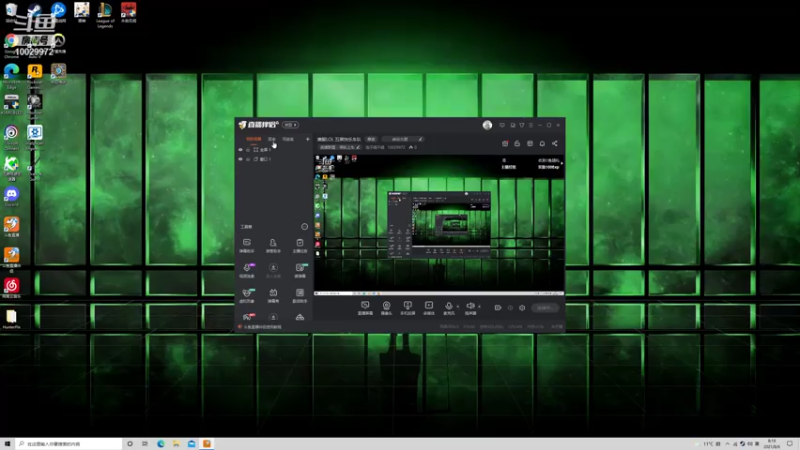Viewport: 800px width, 450px height.
Task: Add a video playback source
Action: (429, 308)
